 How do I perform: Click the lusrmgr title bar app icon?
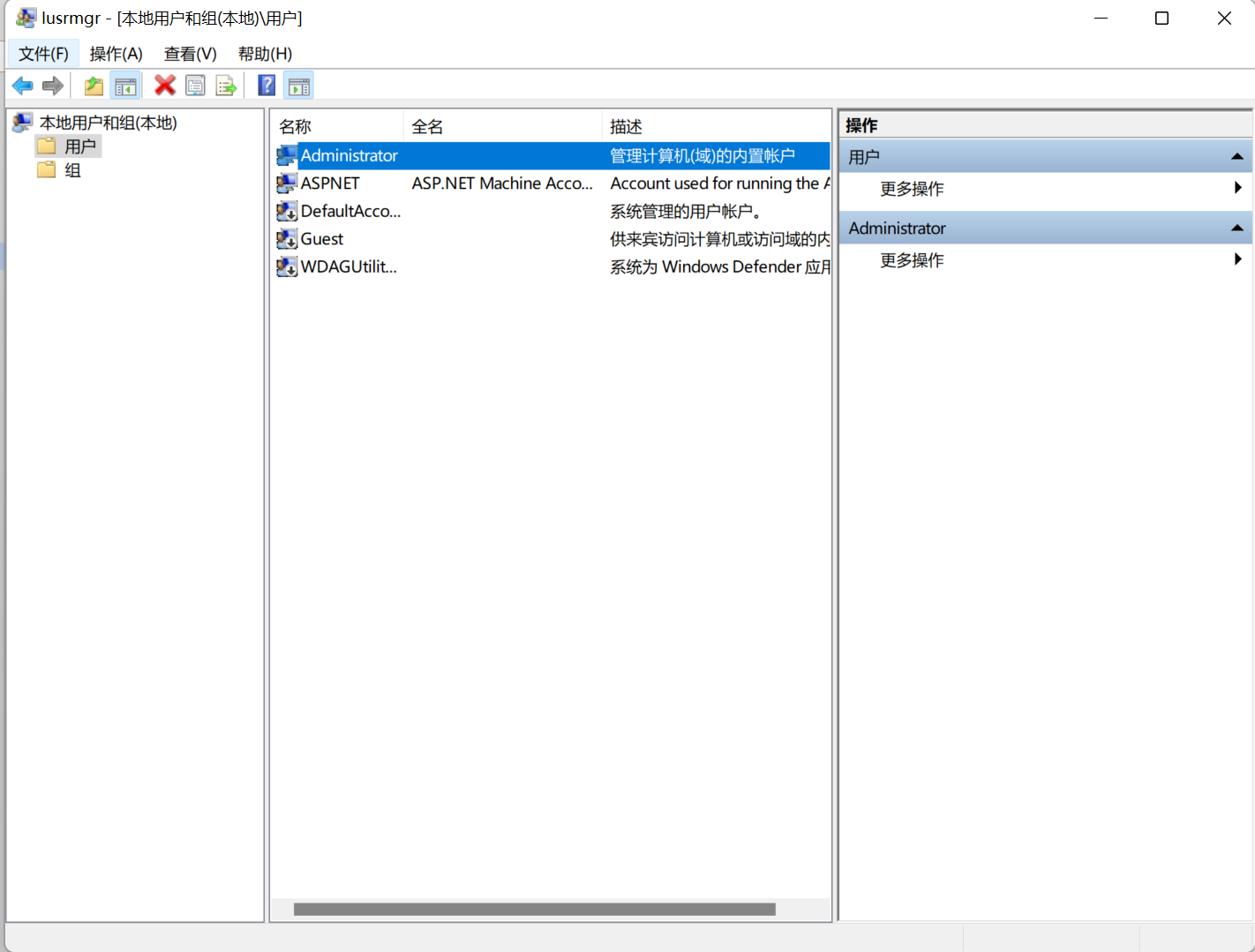[26, 18]
